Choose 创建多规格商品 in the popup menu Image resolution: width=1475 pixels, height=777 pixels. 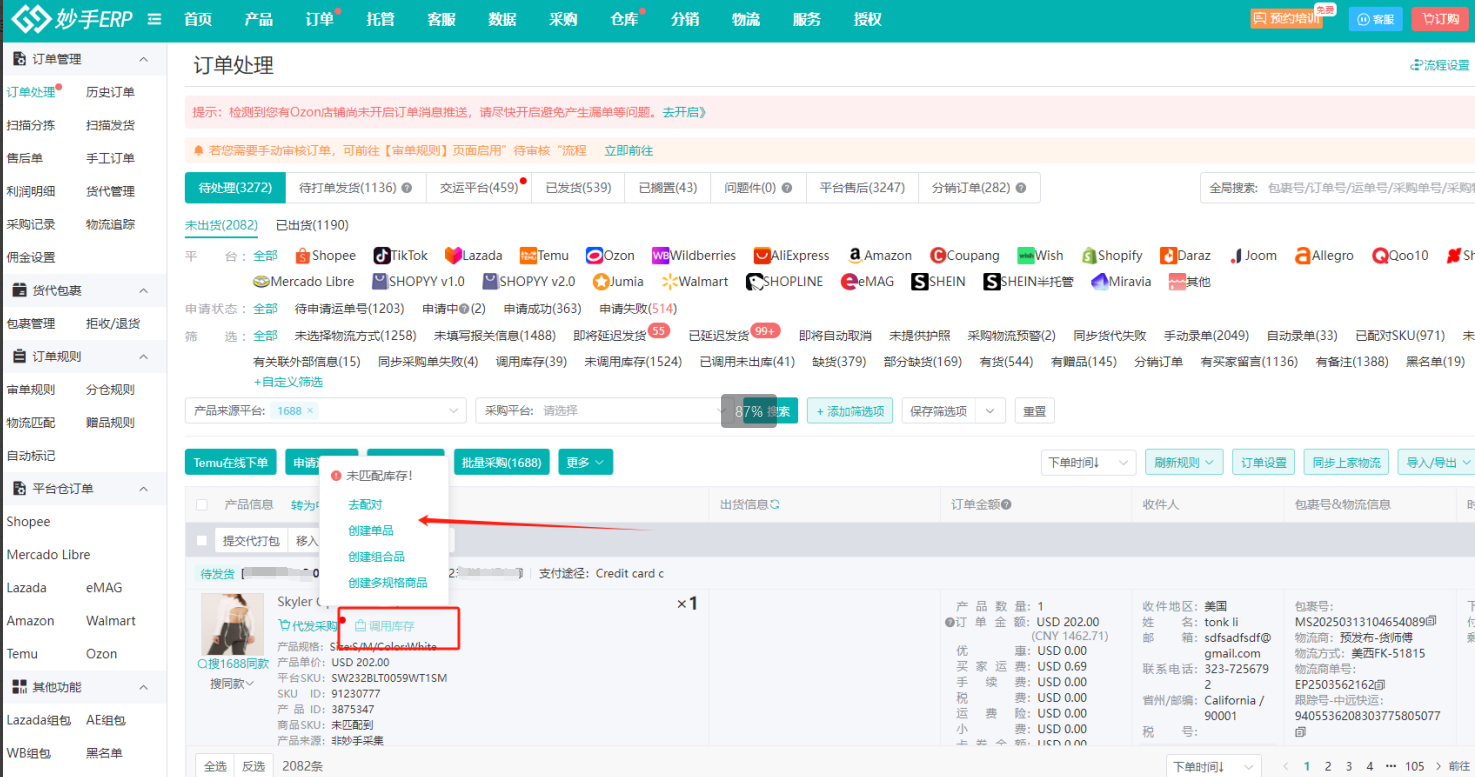point(387,582)
